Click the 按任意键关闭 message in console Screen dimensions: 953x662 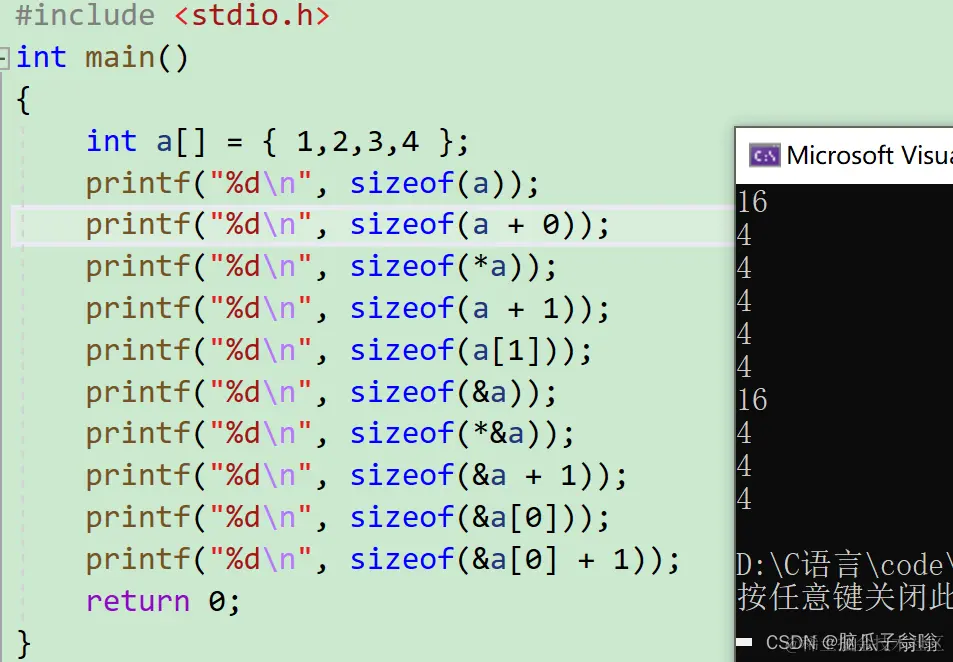click(844, 596)
